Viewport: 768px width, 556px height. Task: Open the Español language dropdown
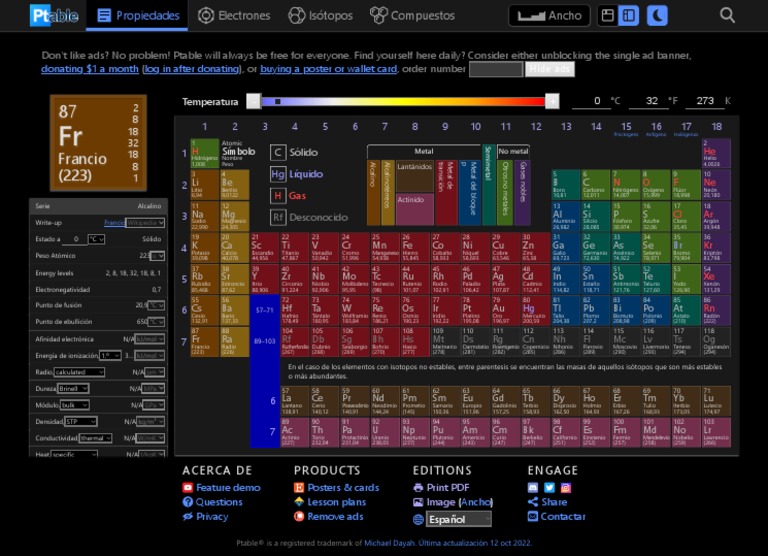[459, 519]
